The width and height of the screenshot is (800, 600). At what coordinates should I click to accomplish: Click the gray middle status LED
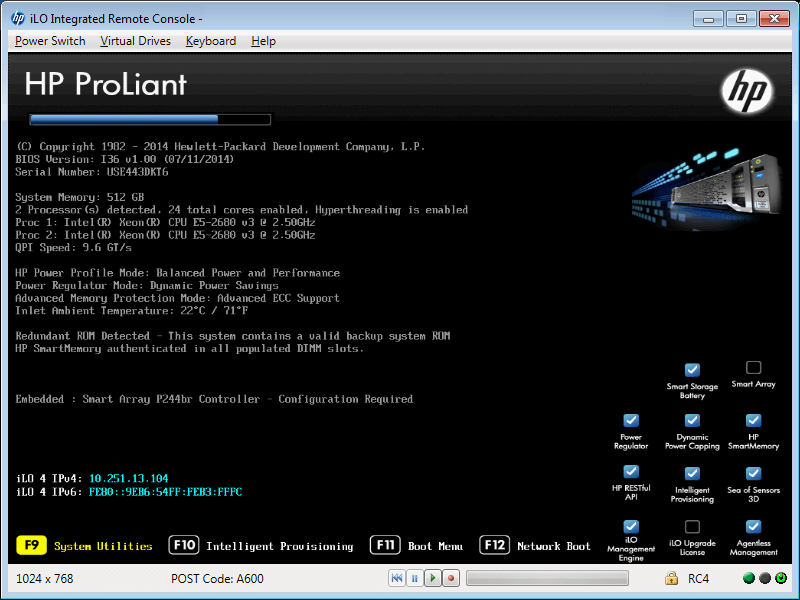click(x=765, y=578)
